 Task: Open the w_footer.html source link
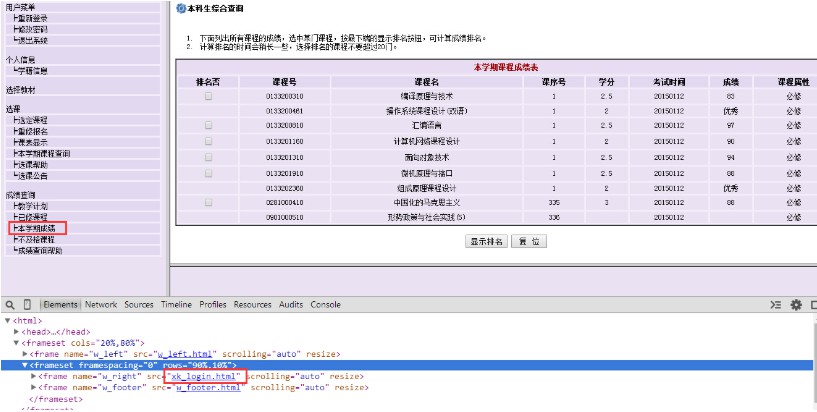pyautogui.click(x=208, y=388)
